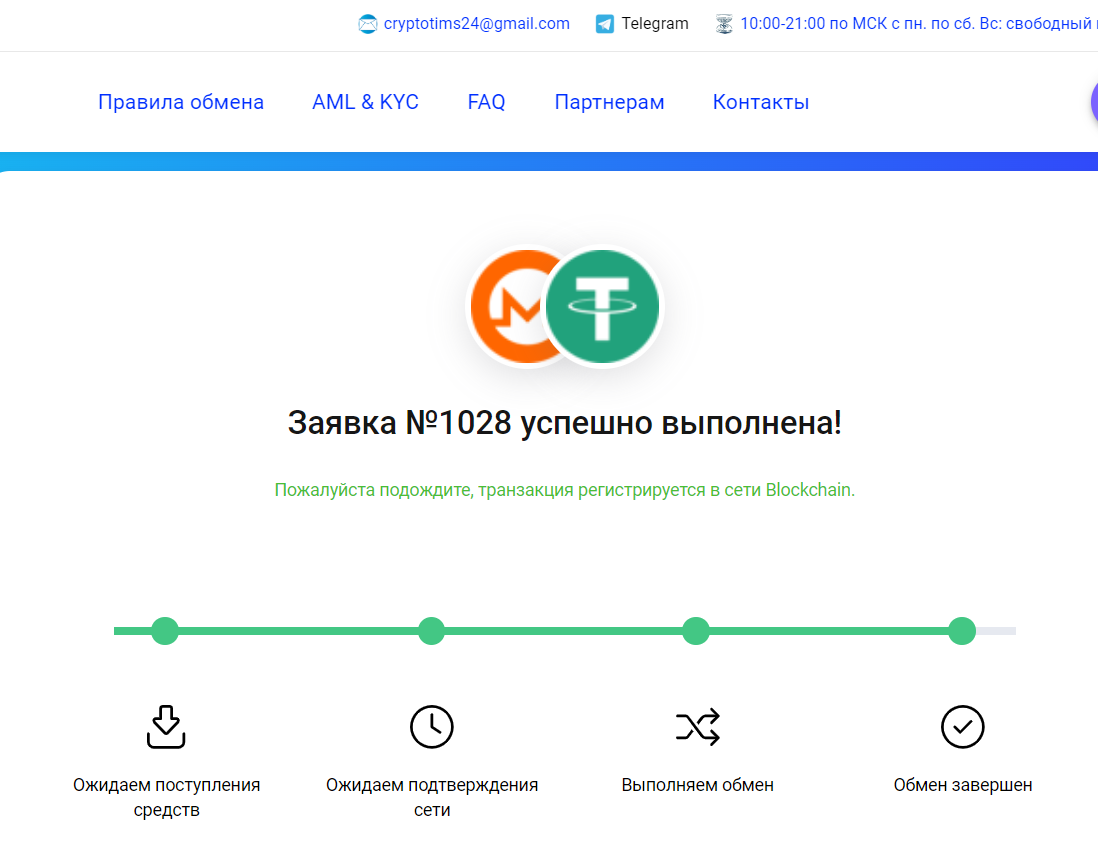Image resolution: width=1098 pixels, height=857 pixels.
Task: Click the Обмен завершен step label
Action: [x=963, y=786]
